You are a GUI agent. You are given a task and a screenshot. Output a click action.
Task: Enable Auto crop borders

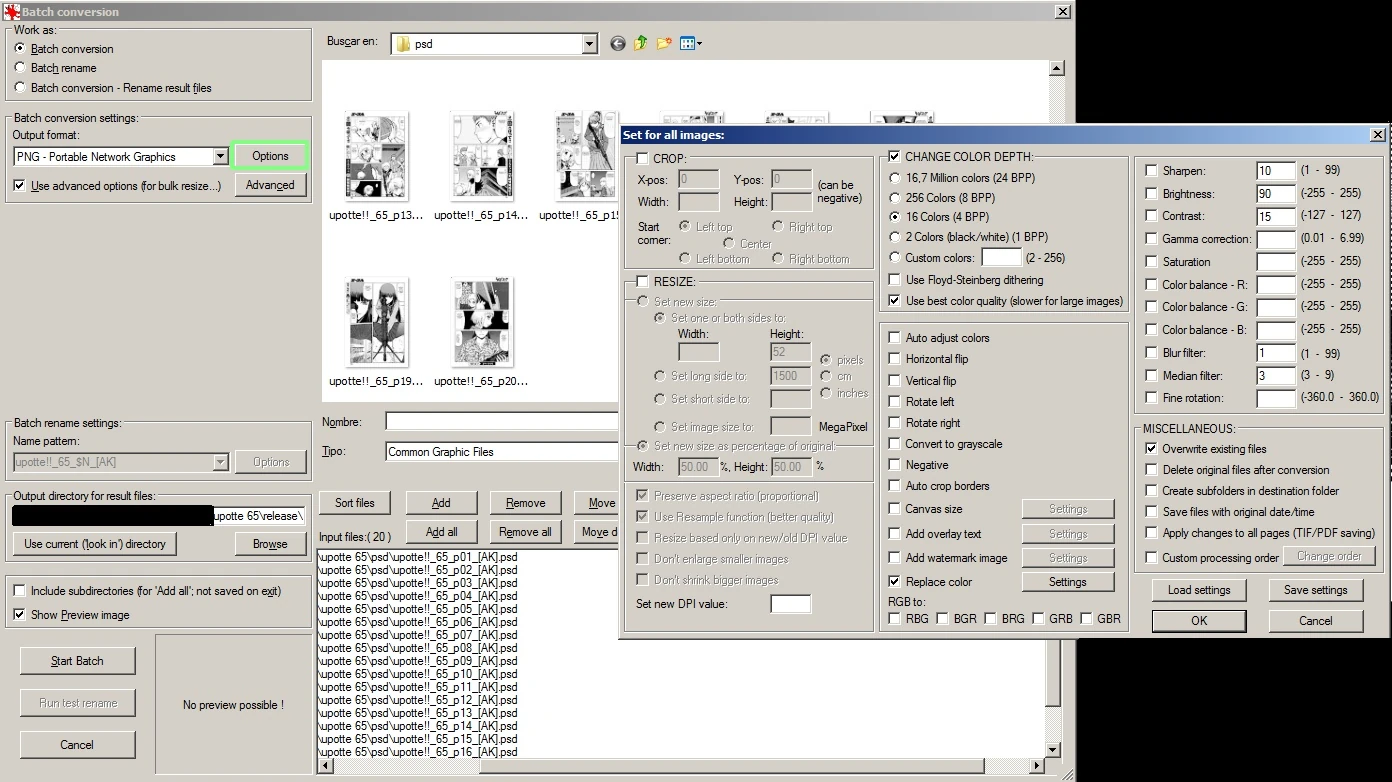(895, 486)
